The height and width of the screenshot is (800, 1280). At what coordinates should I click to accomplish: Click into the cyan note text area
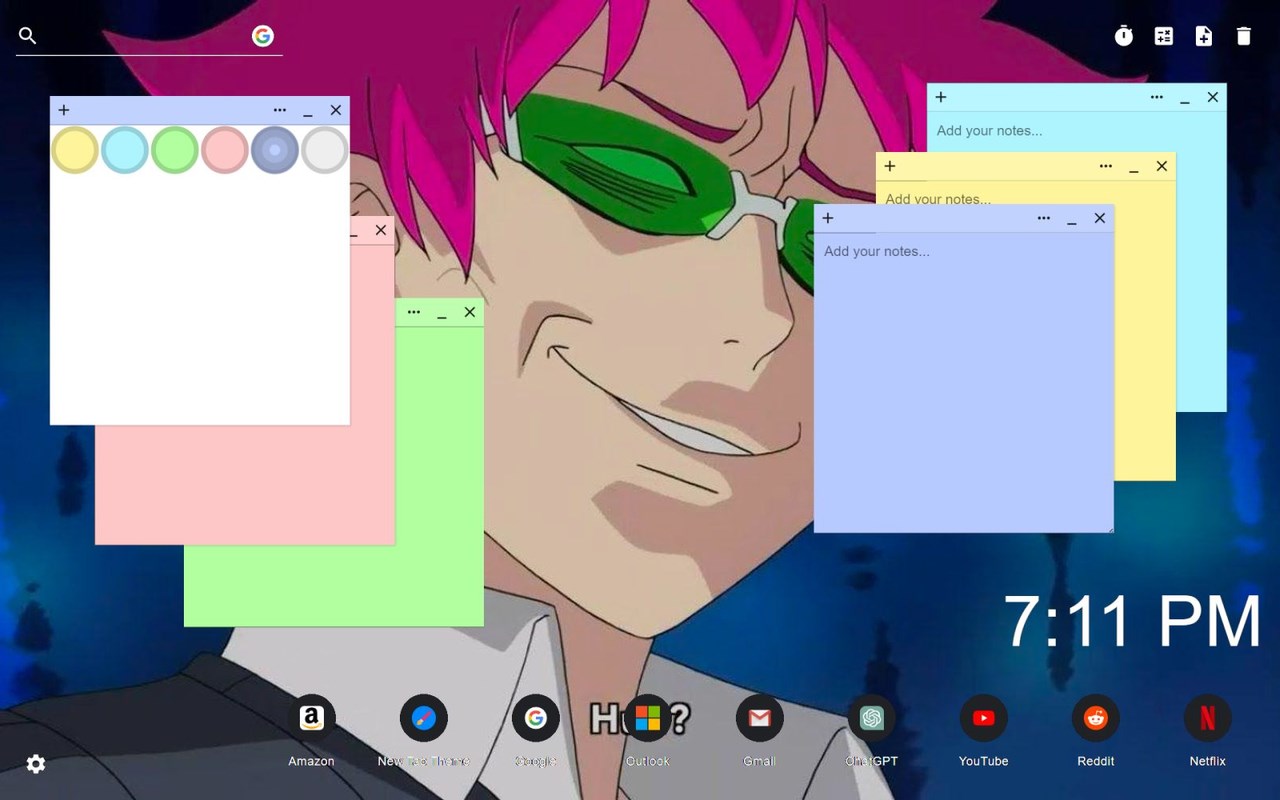(1077, 131)
